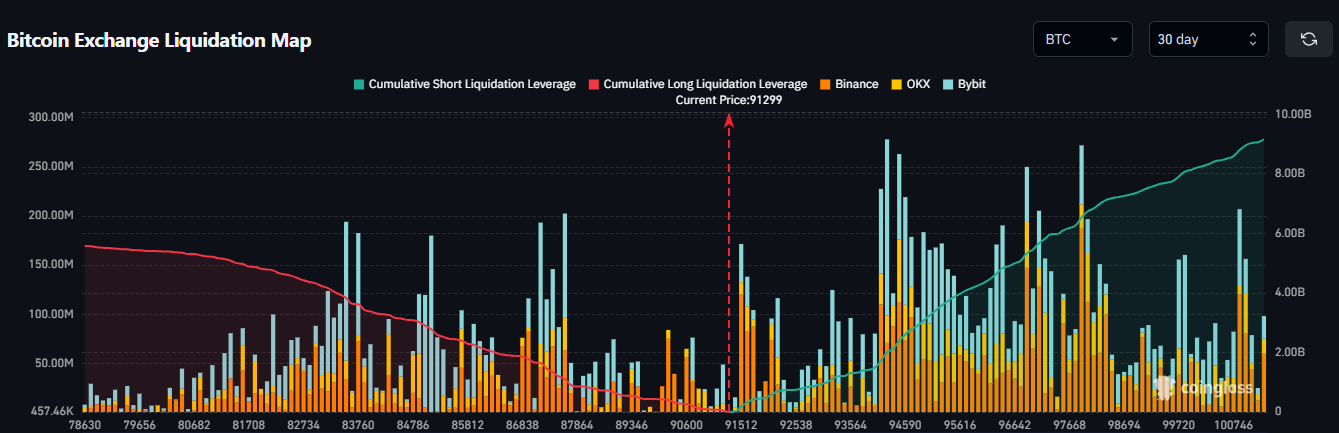Click the 79656 price axis label
The width and height of the screenshot is (1339, 433).
coord(138,425)
